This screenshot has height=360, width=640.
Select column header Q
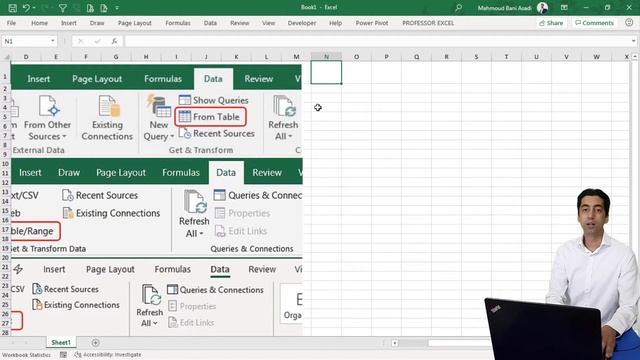(416, 57)
